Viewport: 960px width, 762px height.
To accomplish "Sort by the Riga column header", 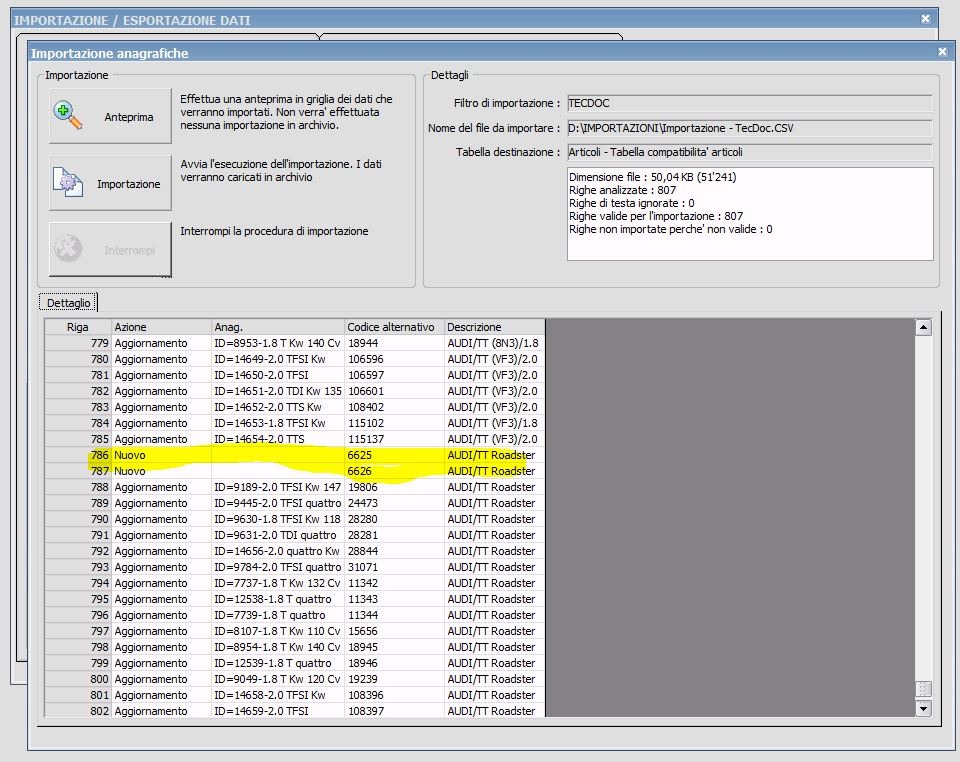I will click(78, 327).
